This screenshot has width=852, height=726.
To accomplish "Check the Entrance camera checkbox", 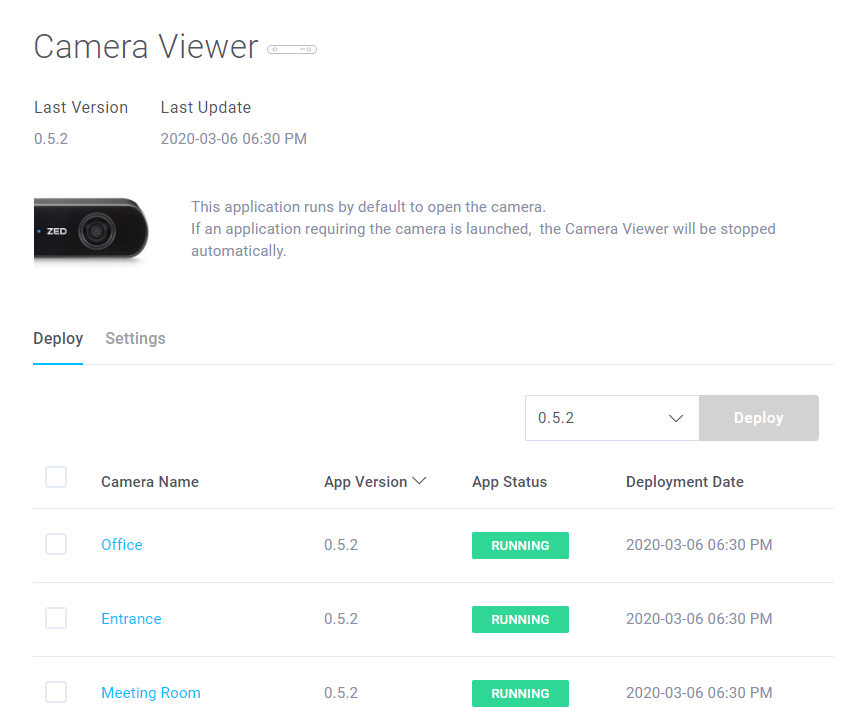I will click(56, 618).
